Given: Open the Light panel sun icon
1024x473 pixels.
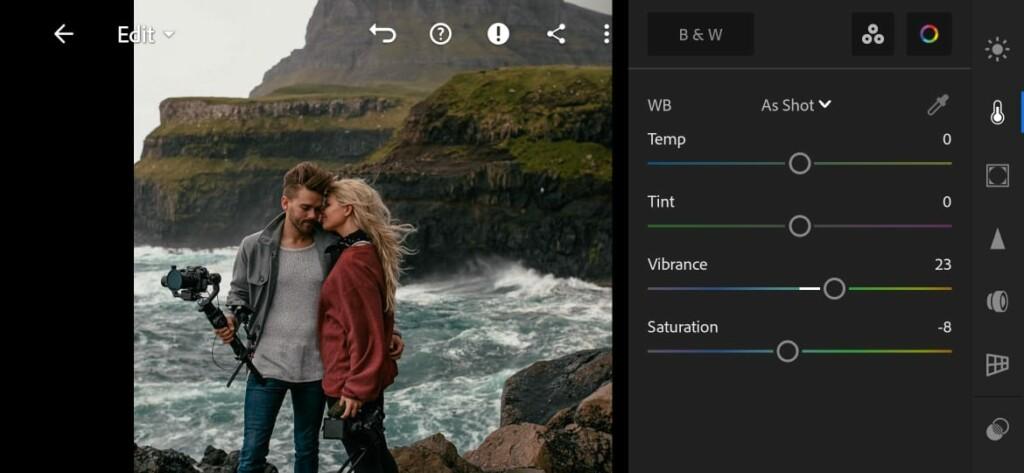Looking at the screenshot, I should coord(997,50).
